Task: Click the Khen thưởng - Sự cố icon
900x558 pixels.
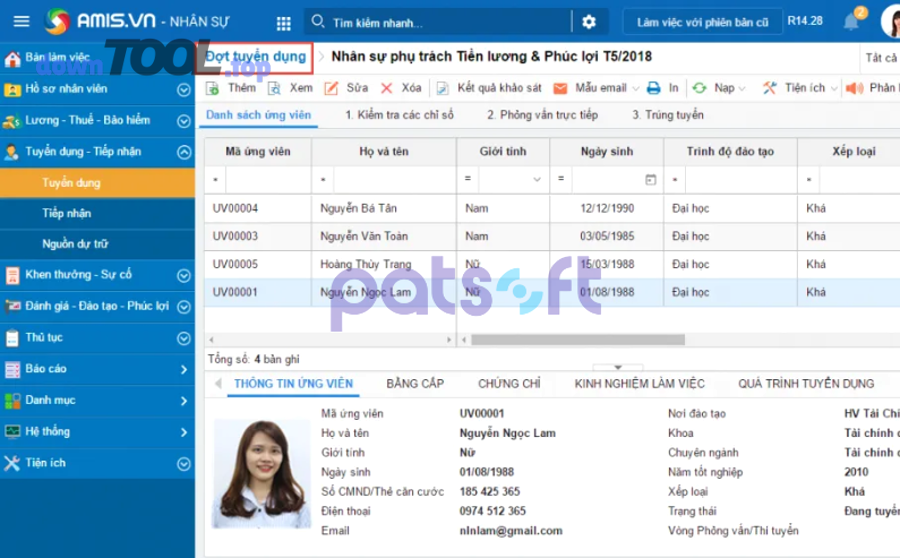Action: point(12,276)
